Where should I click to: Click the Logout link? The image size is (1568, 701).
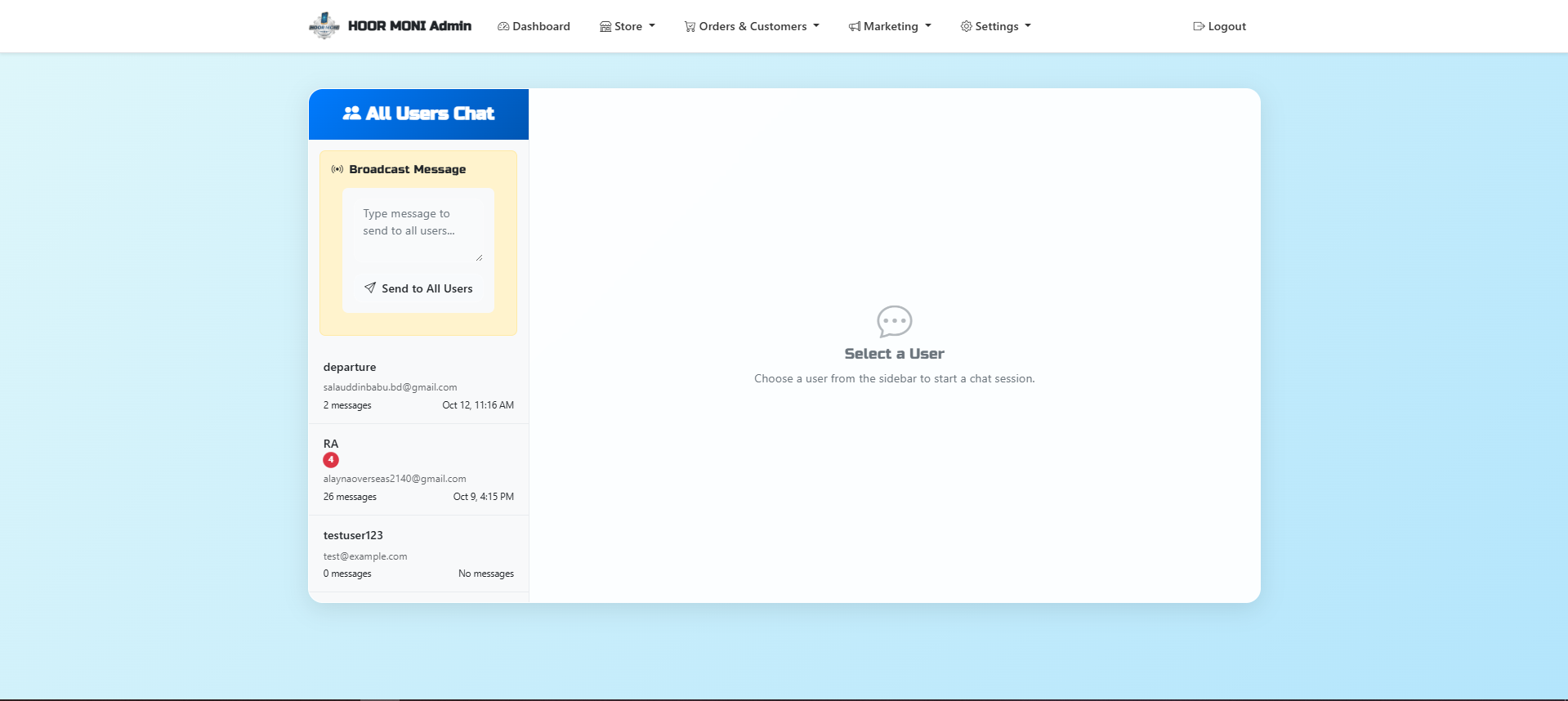[1219, 26]
